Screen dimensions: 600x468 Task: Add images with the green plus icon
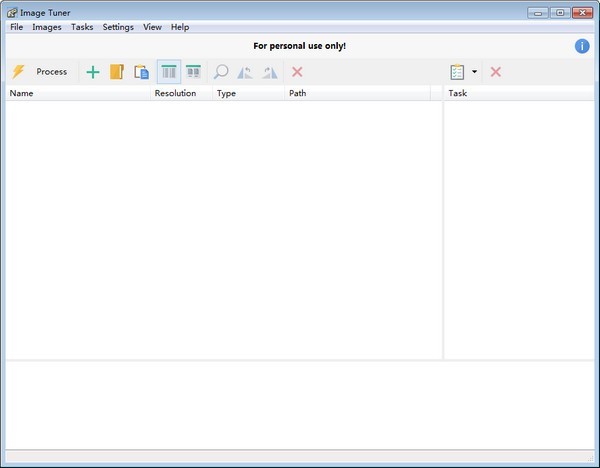[93, 72]
